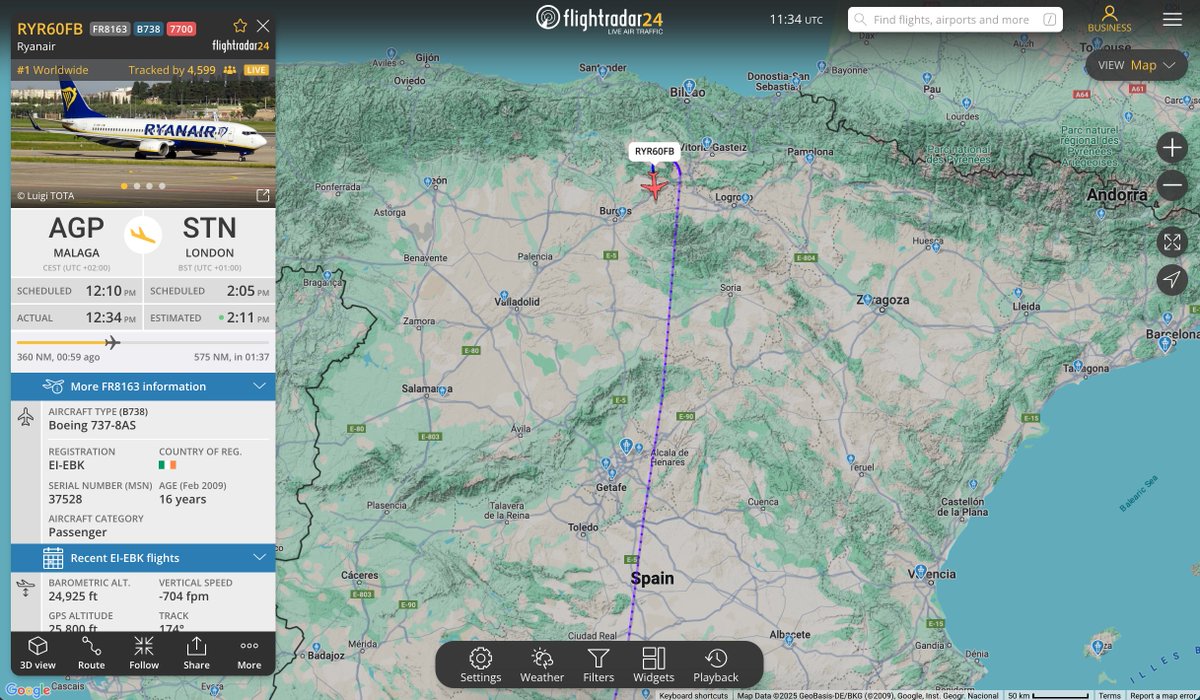Follow the selected aircraft

pyautogui.click(x=144, y=652)
